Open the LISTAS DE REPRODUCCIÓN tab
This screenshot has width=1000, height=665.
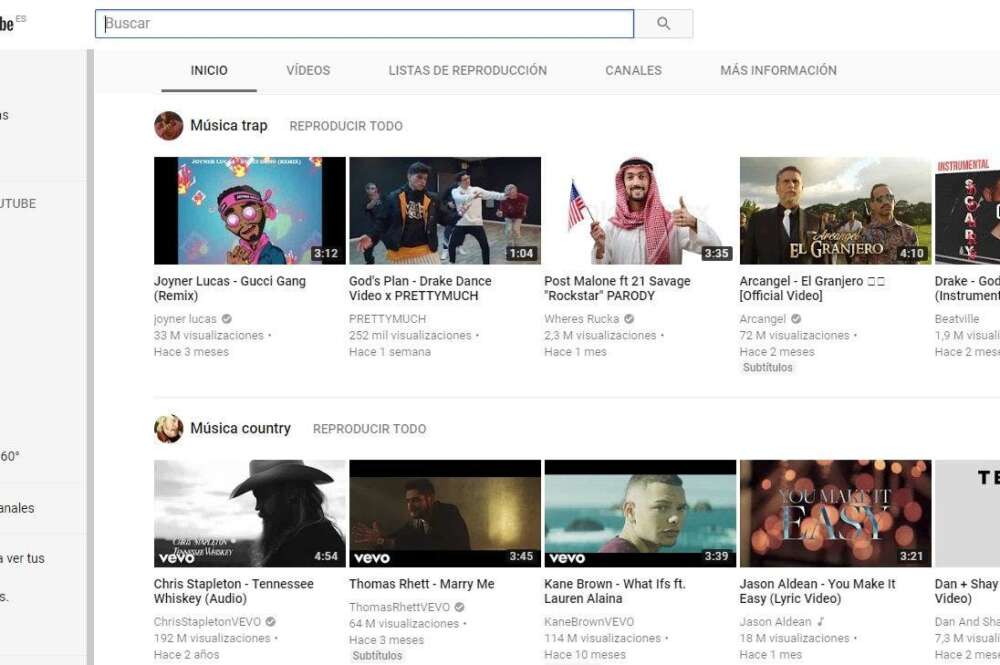coord(467,70)
